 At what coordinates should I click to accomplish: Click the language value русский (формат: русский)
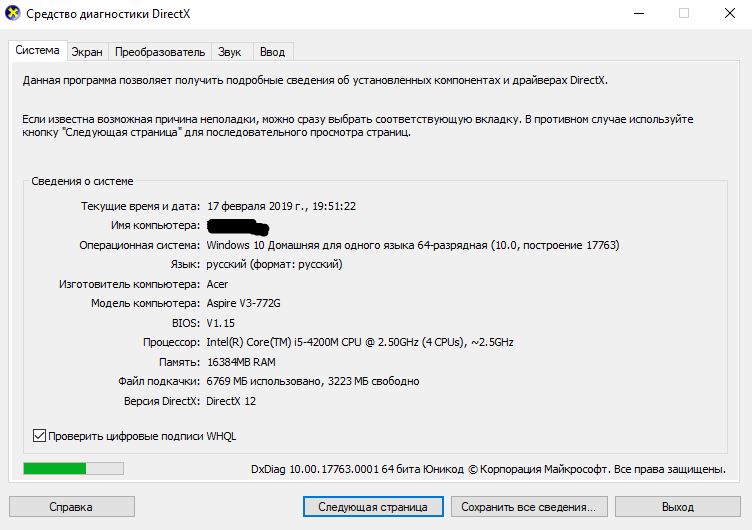click(x=274, y=264)
